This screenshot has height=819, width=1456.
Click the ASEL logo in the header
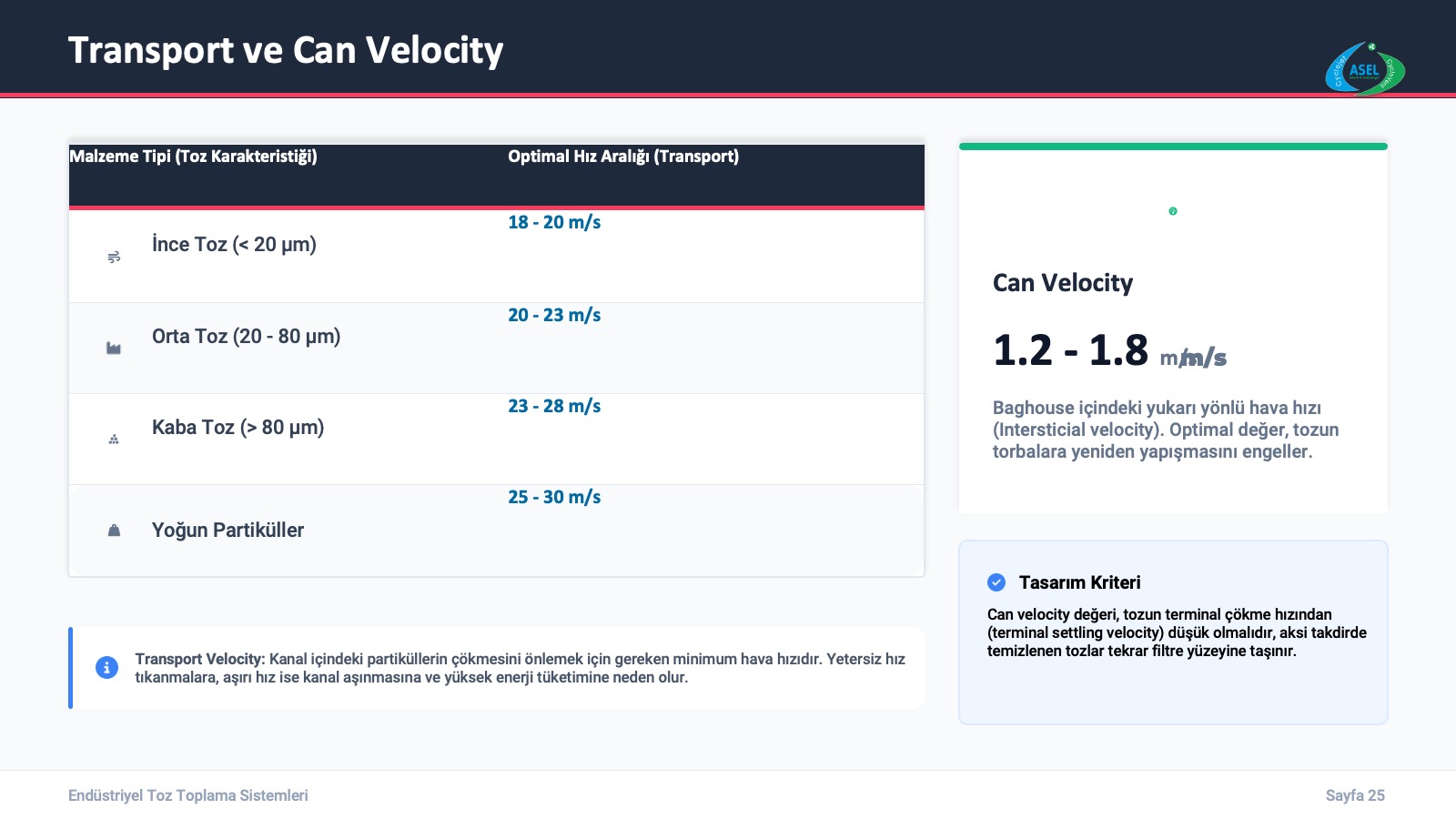(x=1364, y=69)
